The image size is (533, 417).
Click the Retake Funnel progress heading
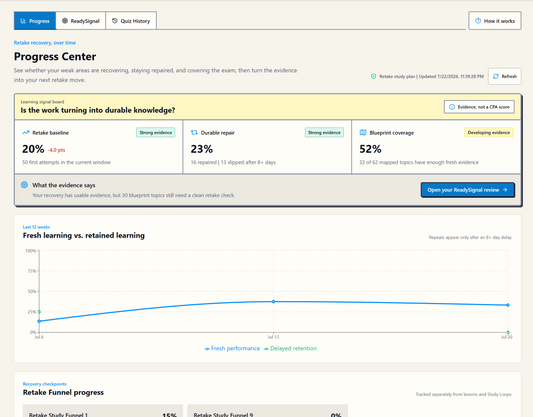tap(63, 392)
